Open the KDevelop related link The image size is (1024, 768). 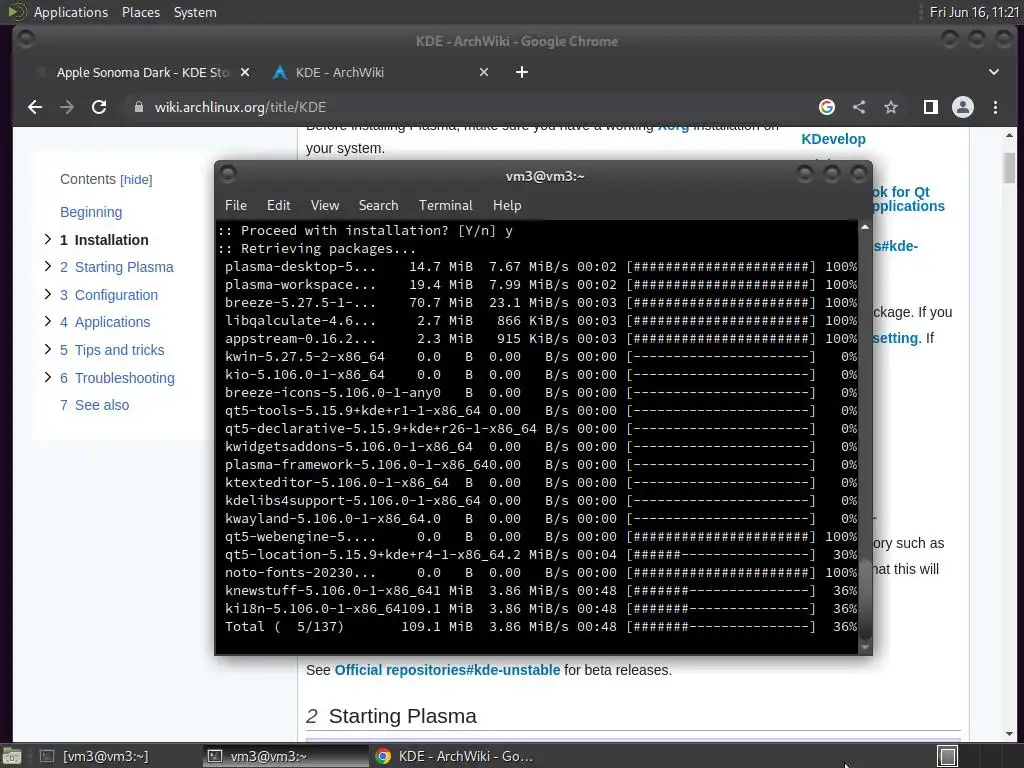tap(833, 139)
